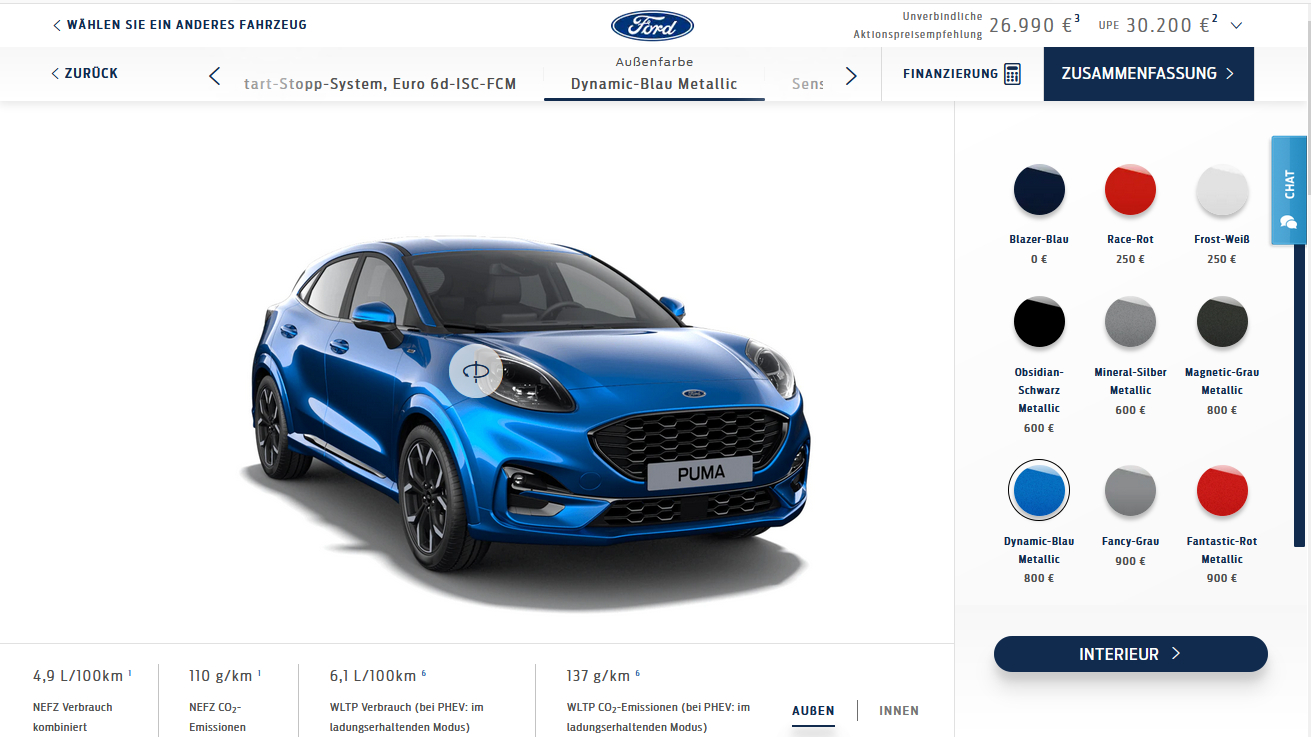Image resolution: width=1311 pixels, height=737 pixels.
Task: Go to previous configuration step arrow
Action: (214, 75)
